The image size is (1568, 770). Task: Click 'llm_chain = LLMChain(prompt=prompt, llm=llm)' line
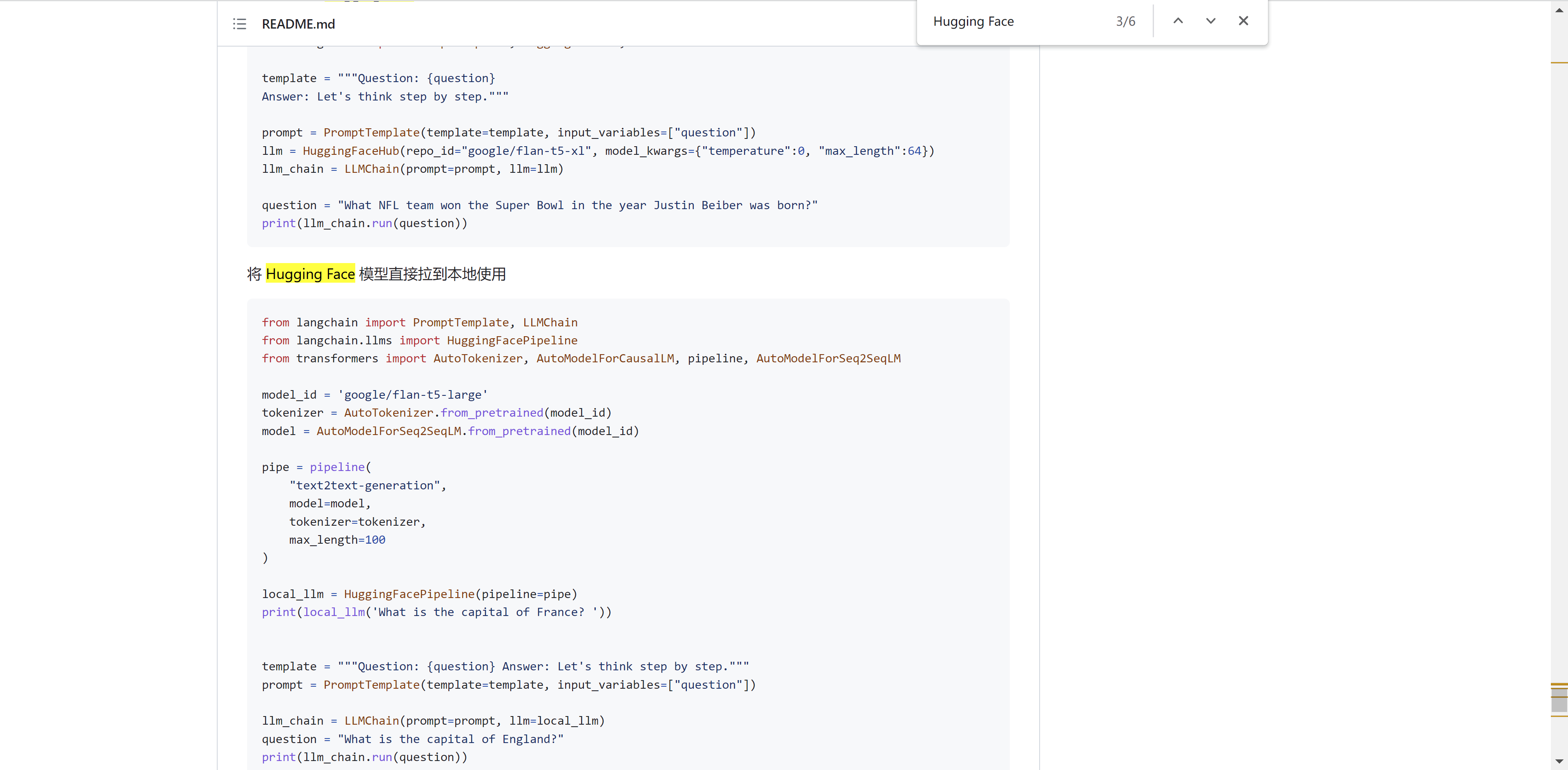click(x=413, y=169)
